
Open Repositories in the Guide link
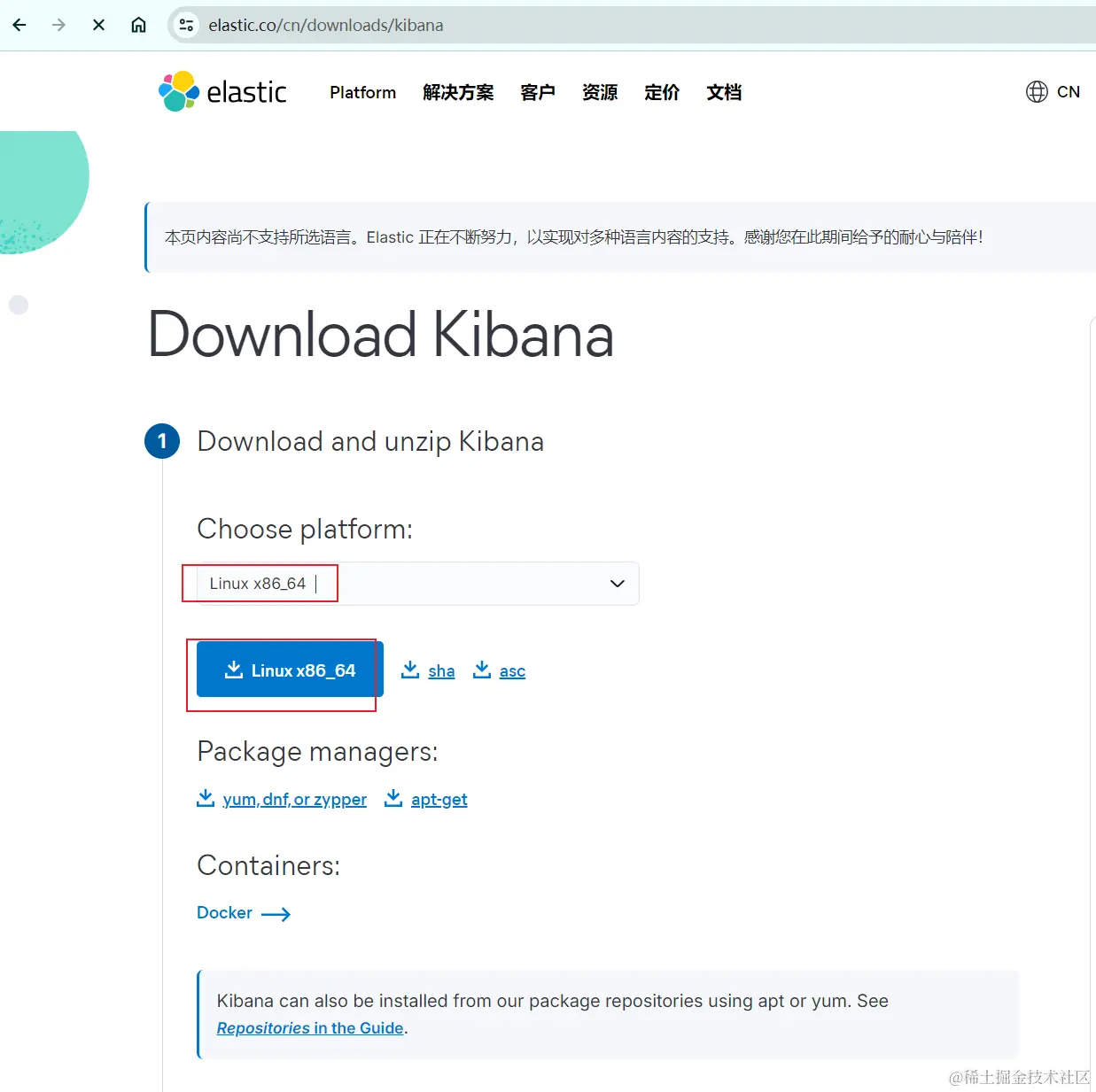[310, 1028]
